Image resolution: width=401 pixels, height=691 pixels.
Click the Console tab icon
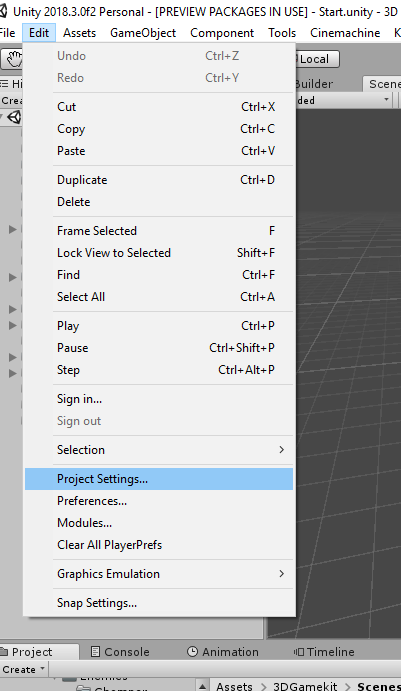[95, 652]
